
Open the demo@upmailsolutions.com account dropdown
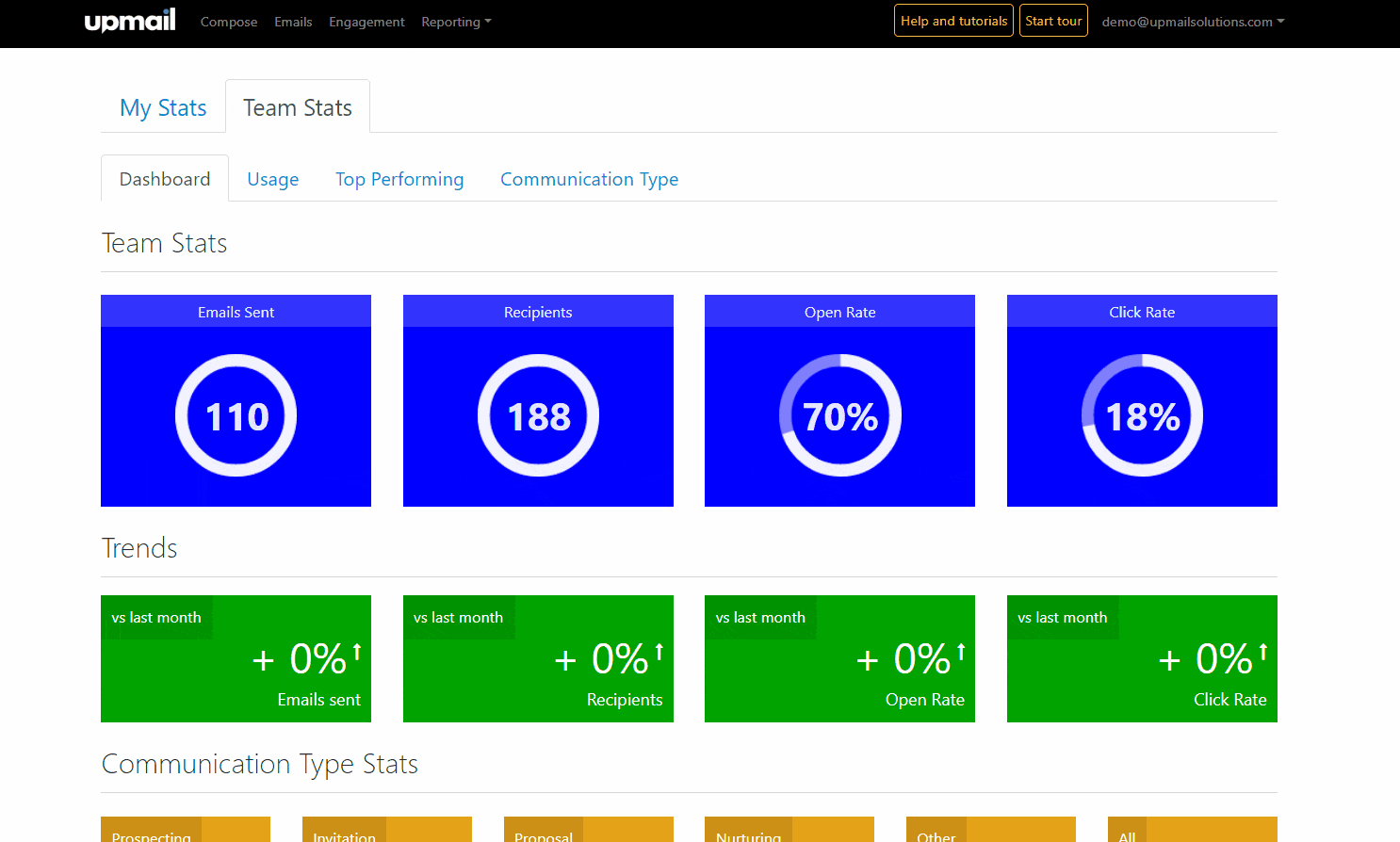(x=1193, y=22)
